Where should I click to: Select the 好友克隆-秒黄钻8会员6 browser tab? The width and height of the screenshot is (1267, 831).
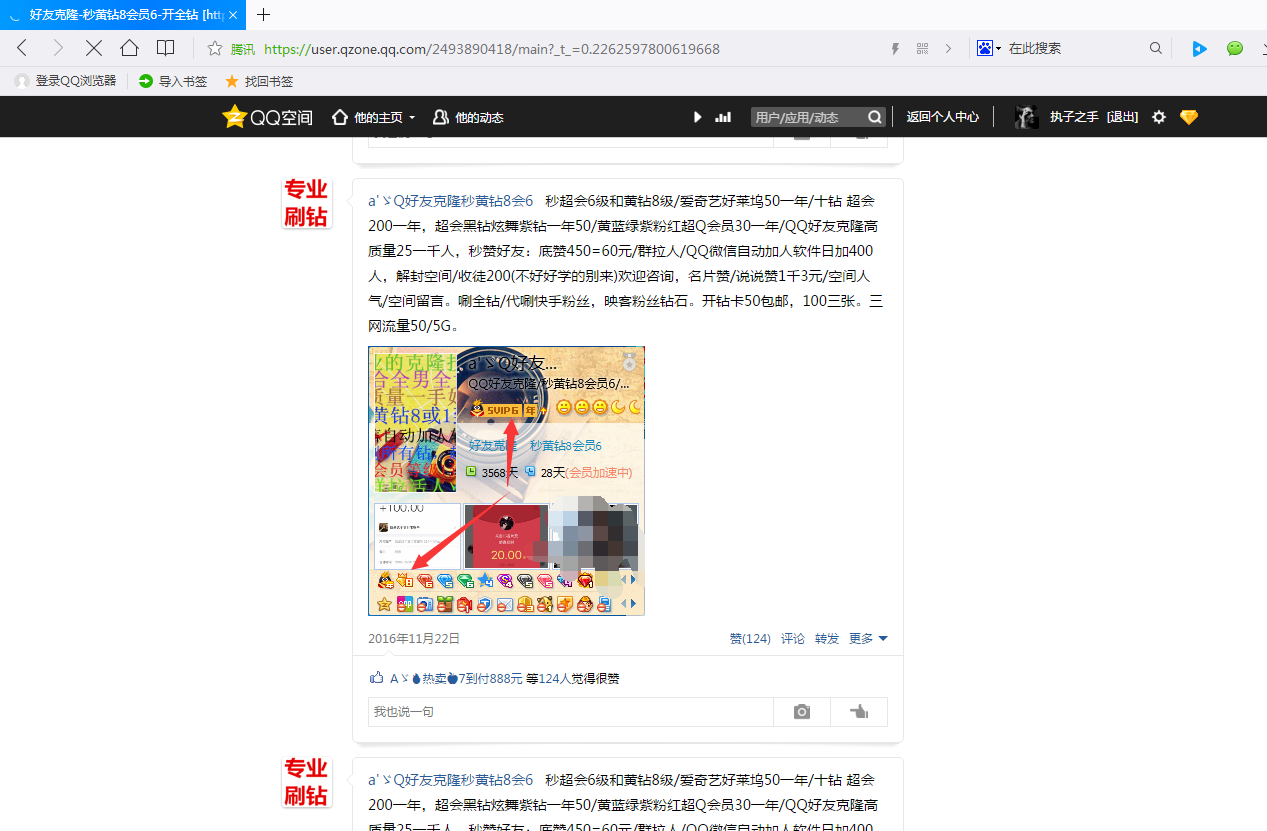pos(123,15)
